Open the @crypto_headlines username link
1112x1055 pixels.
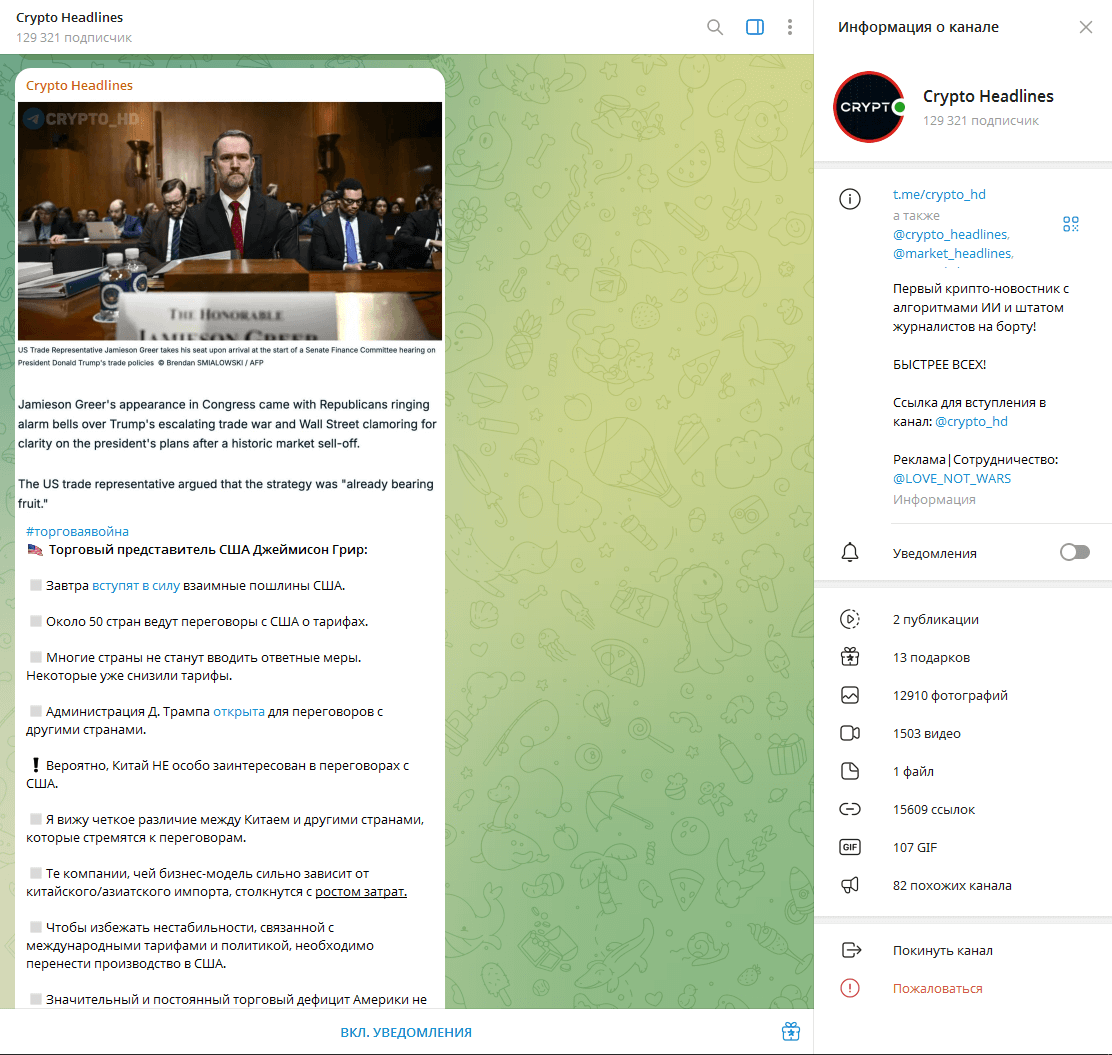click(950, 234)
